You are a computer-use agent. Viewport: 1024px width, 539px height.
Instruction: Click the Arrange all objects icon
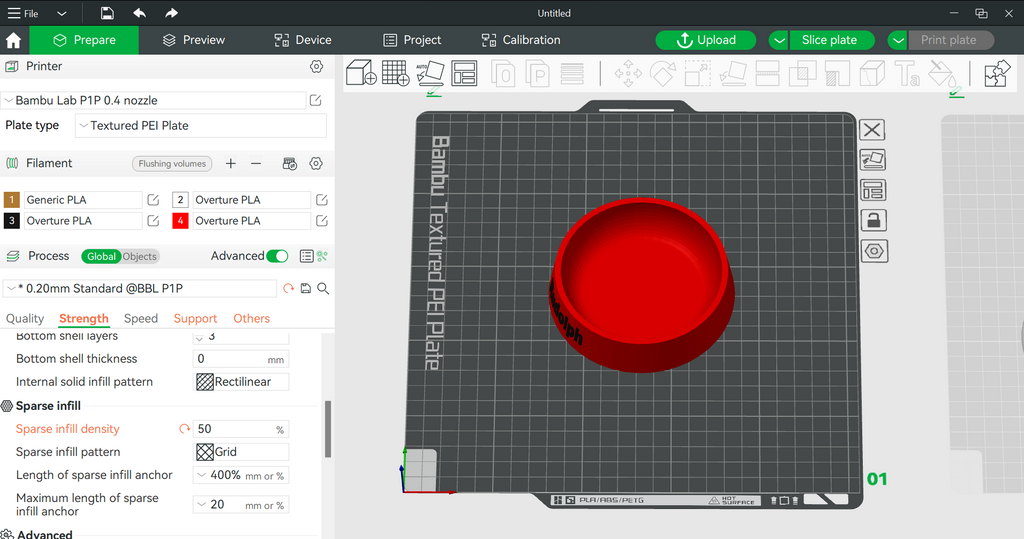[464, 73]
